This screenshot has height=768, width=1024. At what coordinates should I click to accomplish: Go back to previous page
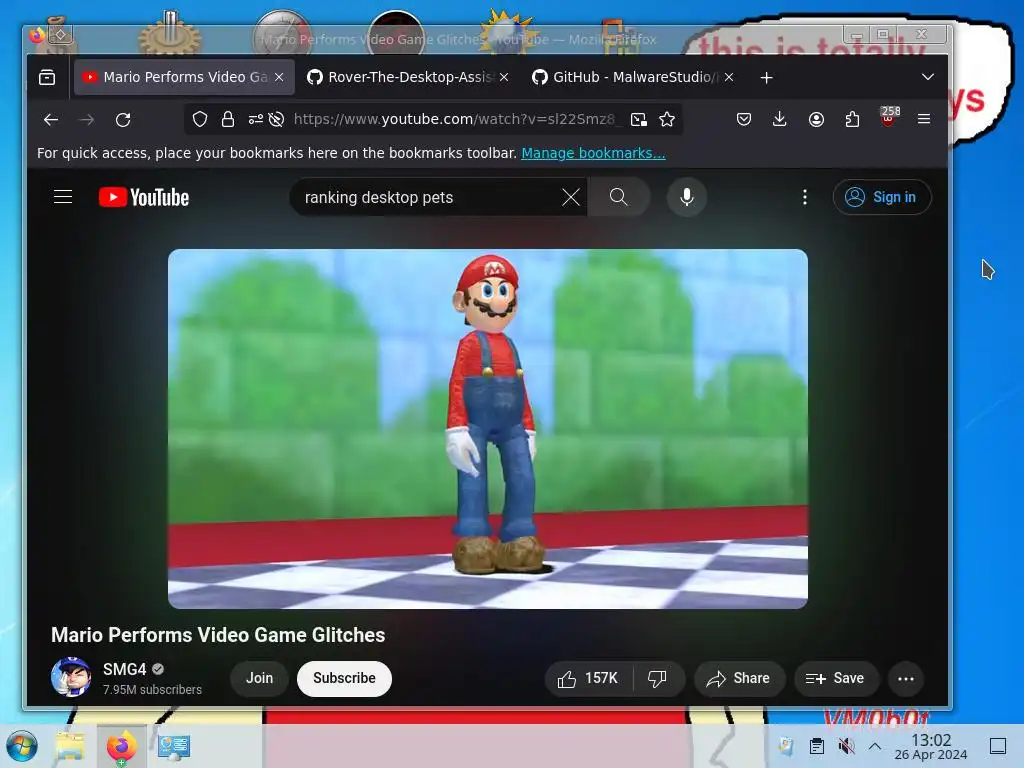click(x=51, y=120)
